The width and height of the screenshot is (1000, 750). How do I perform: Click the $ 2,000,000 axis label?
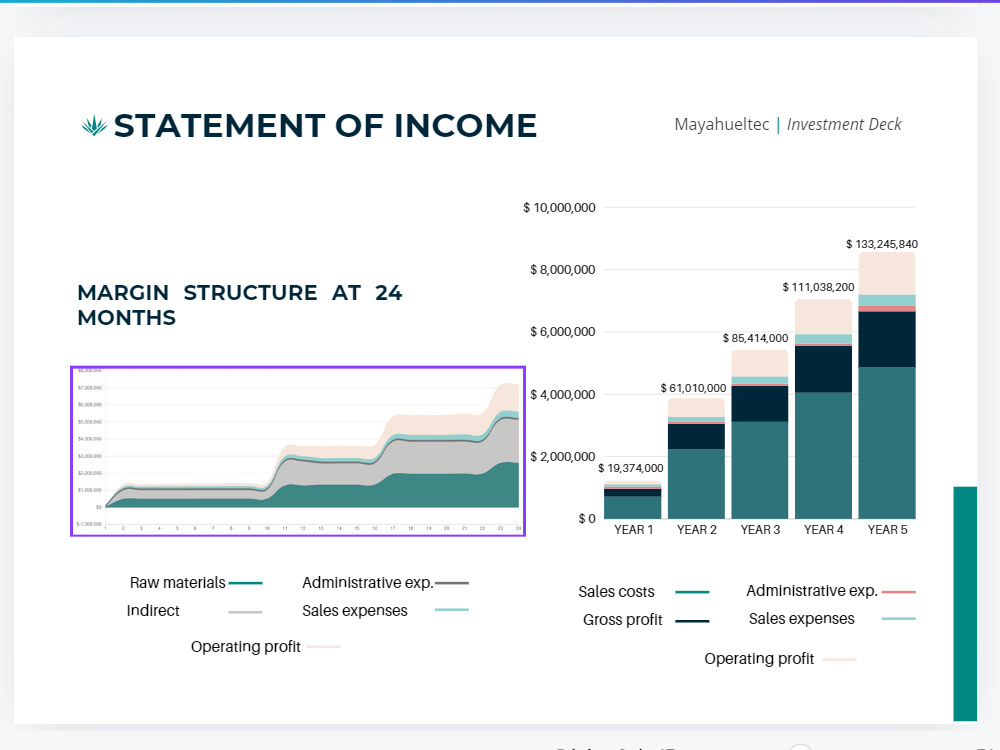(x=562, y=456)
